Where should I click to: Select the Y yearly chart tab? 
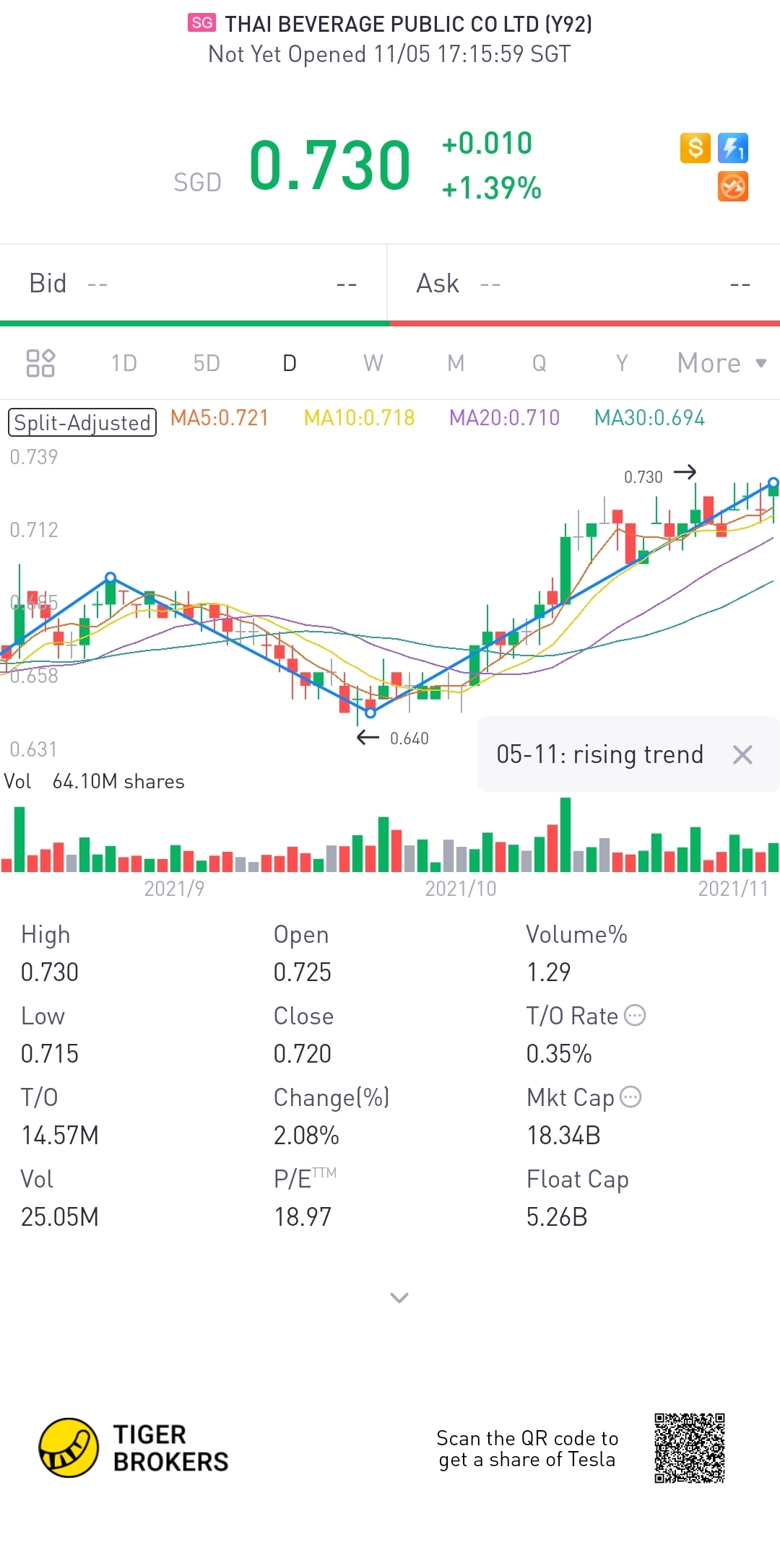click(x=622, y=363)
